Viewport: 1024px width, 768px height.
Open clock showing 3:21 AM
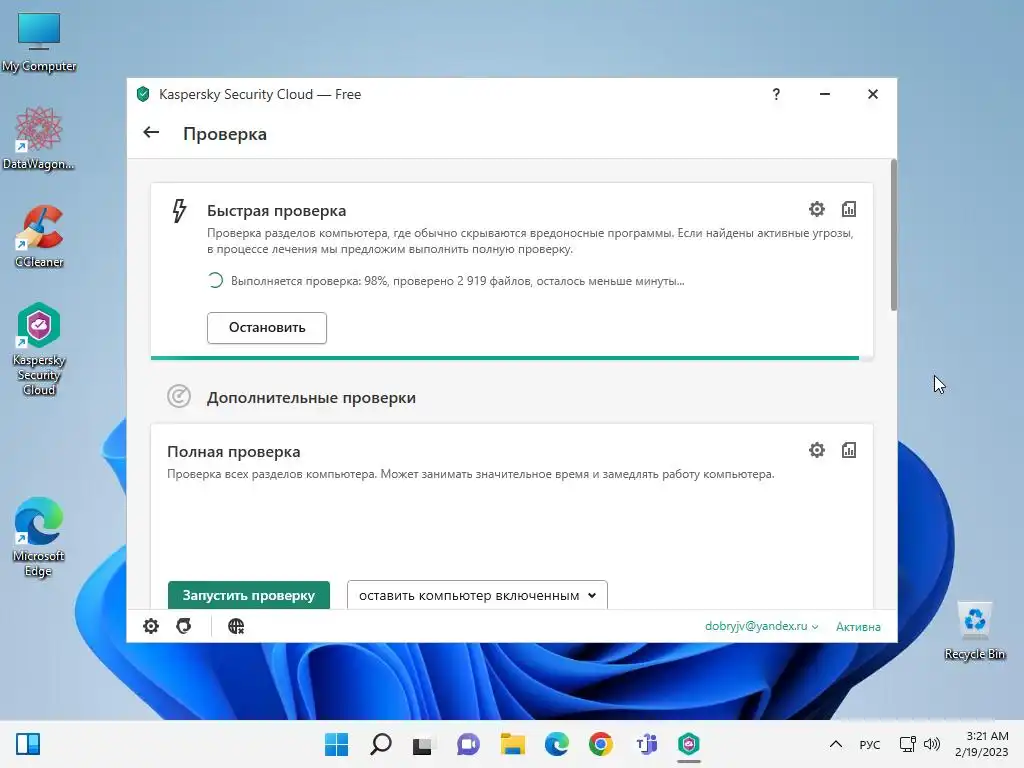coord(982,744)
